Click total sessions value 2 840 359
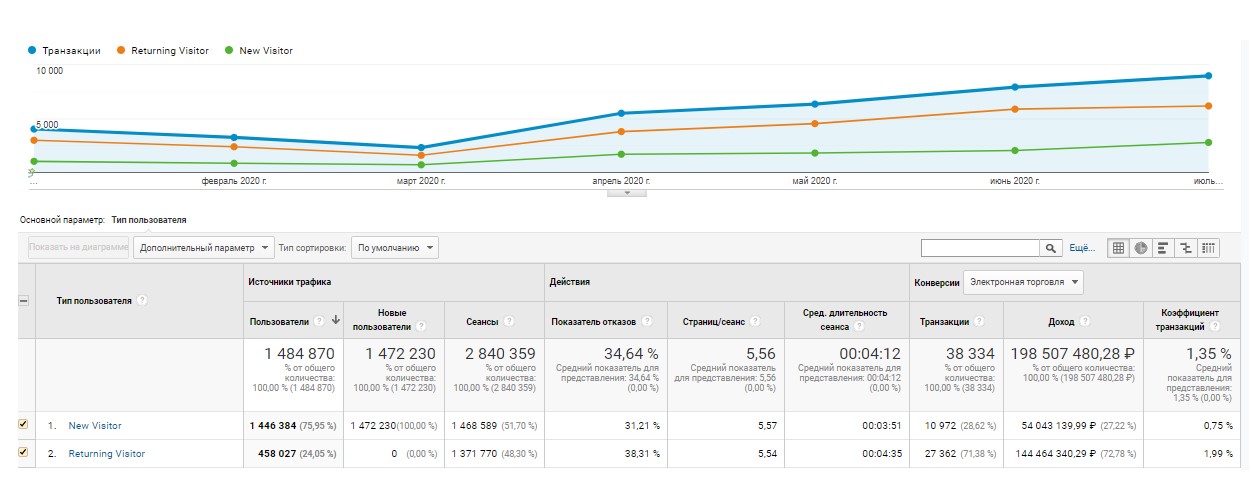 point(499,354)
